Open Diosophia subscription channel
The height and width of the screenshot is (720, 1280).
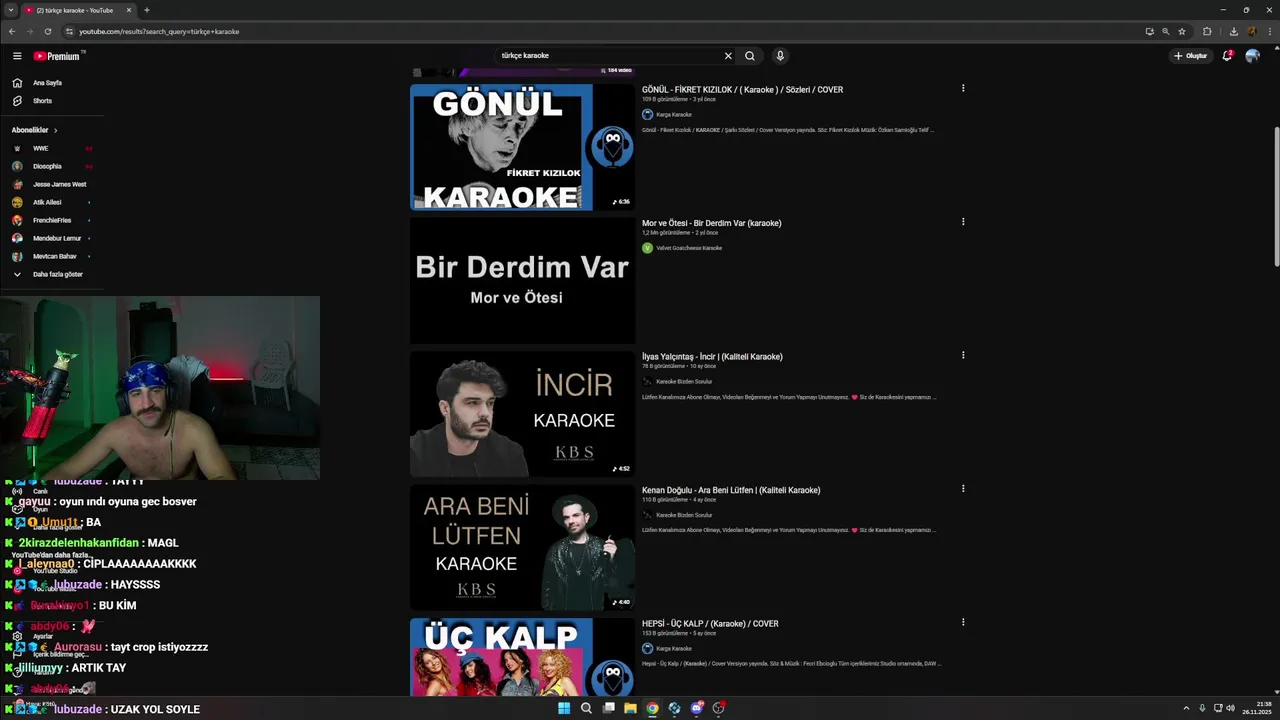47,166
